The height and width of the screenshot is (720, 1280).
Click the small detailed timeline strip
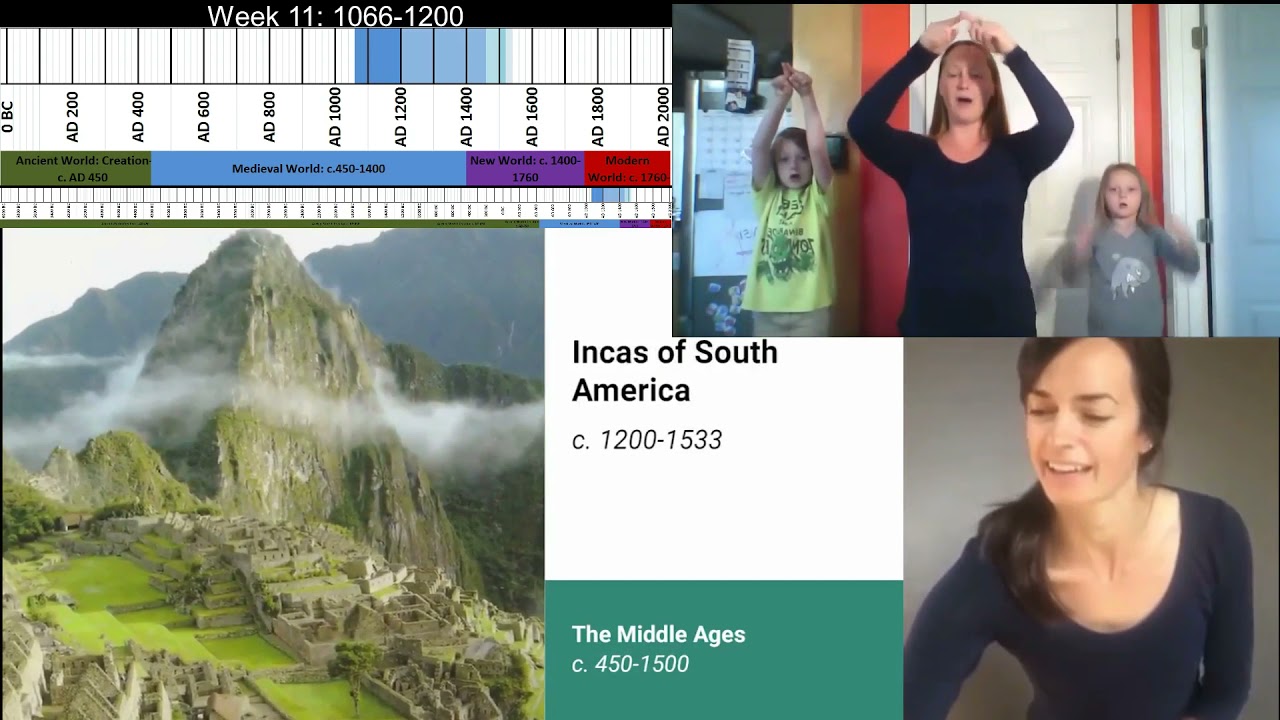tap(336, 208)
